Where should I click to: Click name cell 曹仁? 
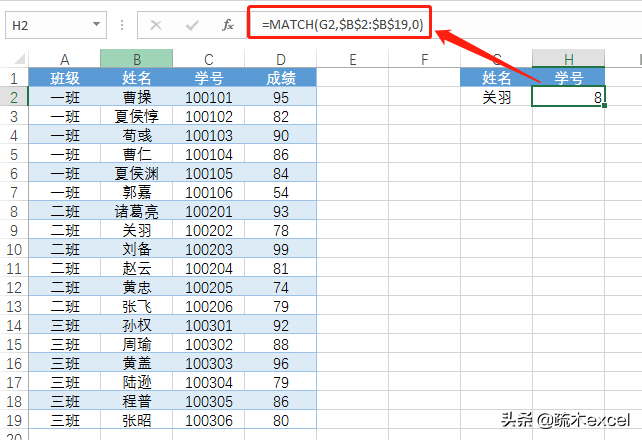(137, 154)
